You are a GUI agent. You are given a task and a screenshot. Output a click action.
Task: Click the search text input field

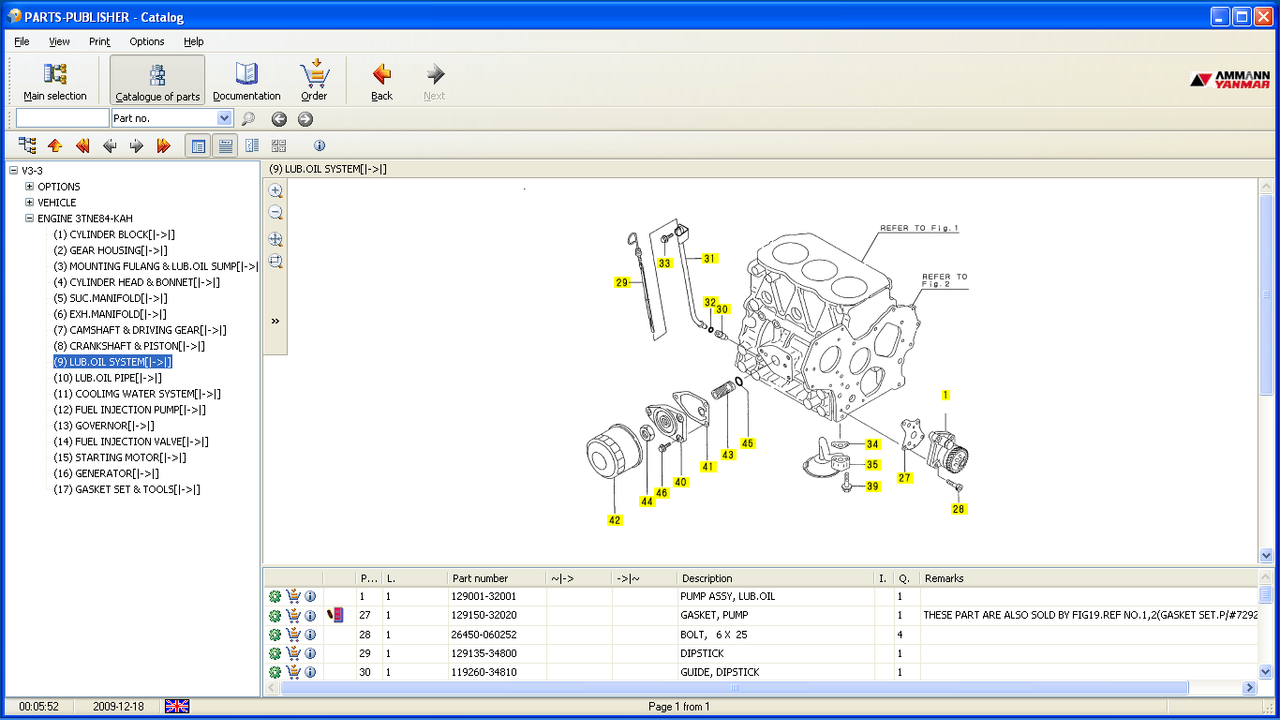click(62, 118)
